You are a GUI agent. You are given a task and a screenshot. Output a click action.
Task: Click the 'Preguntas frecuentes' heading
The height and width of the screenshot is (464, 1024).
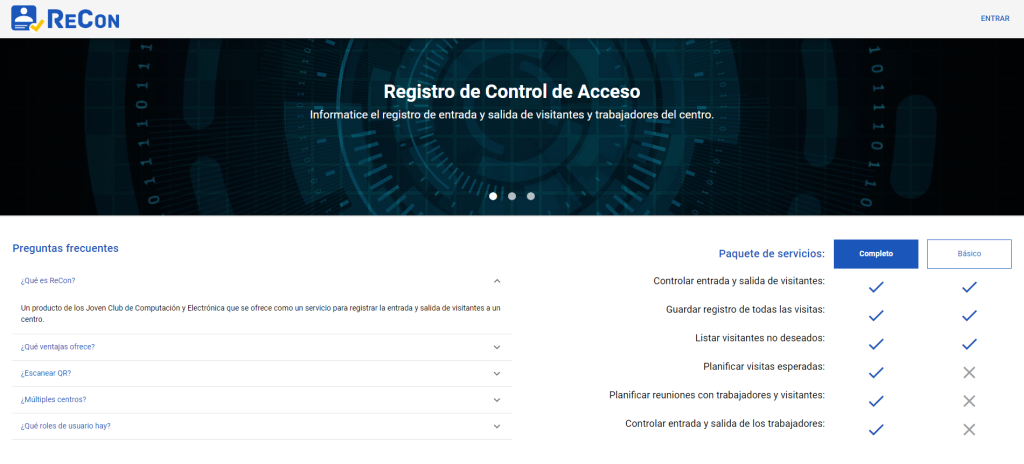pyautogui.click(x=65, y=248)
